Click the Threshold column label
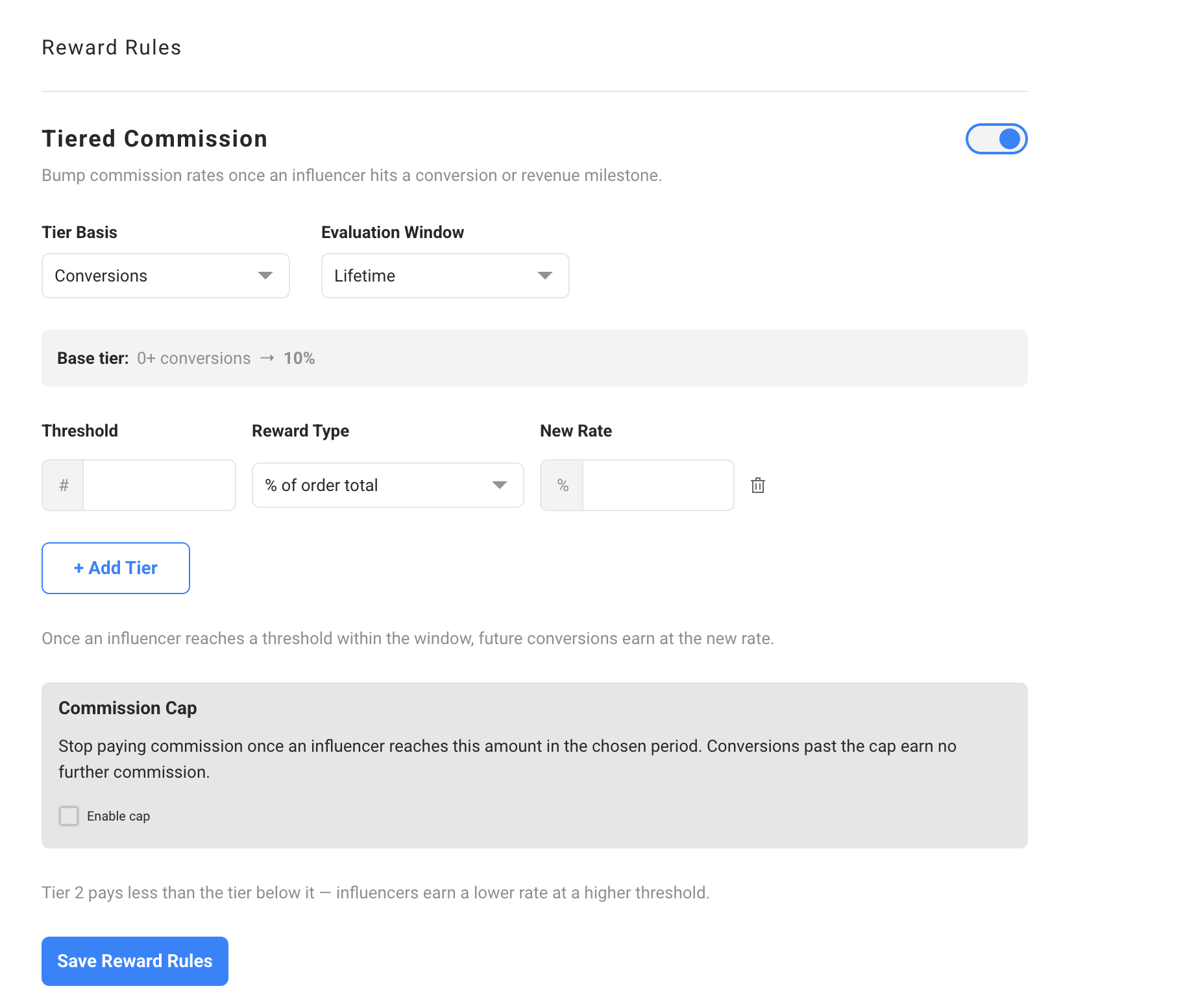The width and height of the screenshot is (1185, 1008). coord(80,431)
